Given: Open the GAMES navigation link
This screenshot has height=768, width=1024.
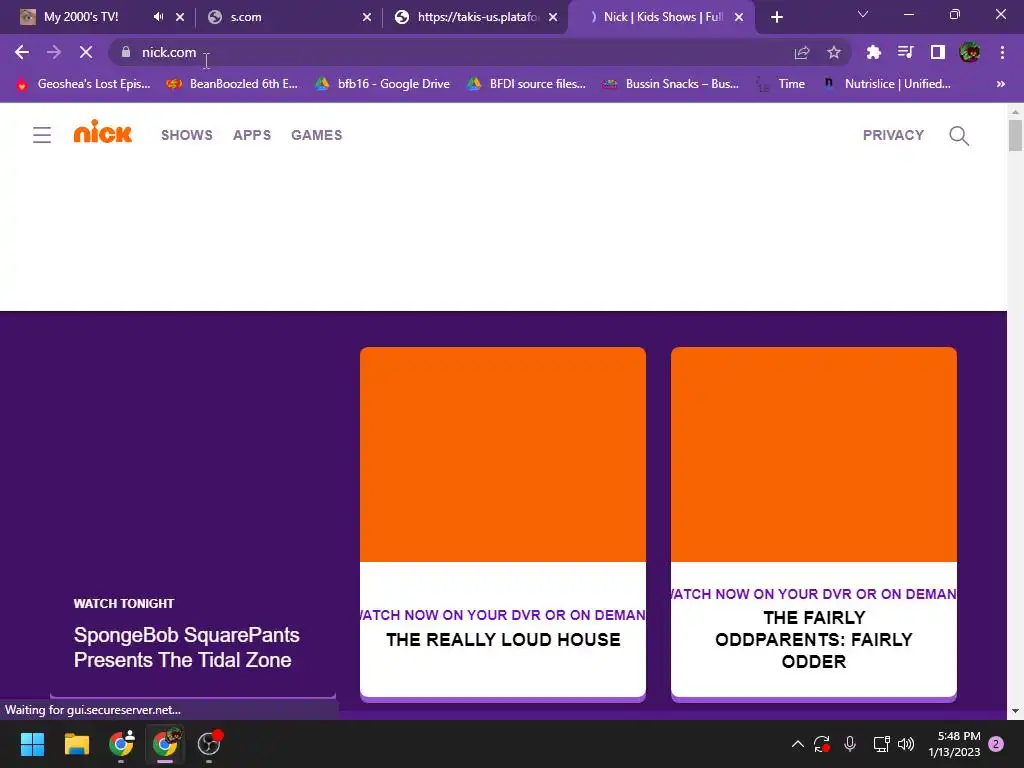Looking at the screenshot, I should pyautogui.click(x=317, y=135).
